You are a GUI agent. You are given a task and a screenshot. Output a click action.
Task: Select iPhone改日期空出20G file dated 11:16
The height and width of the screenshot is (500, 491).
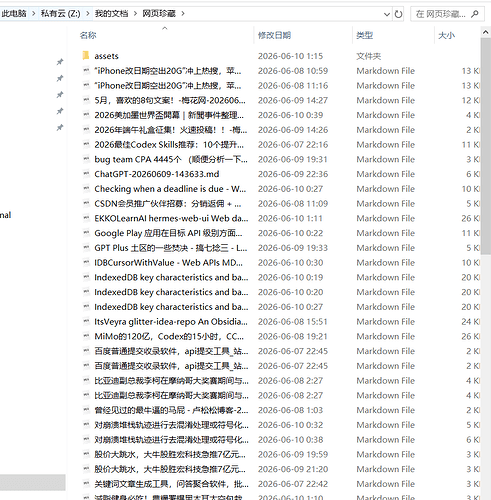coord(168,85)
